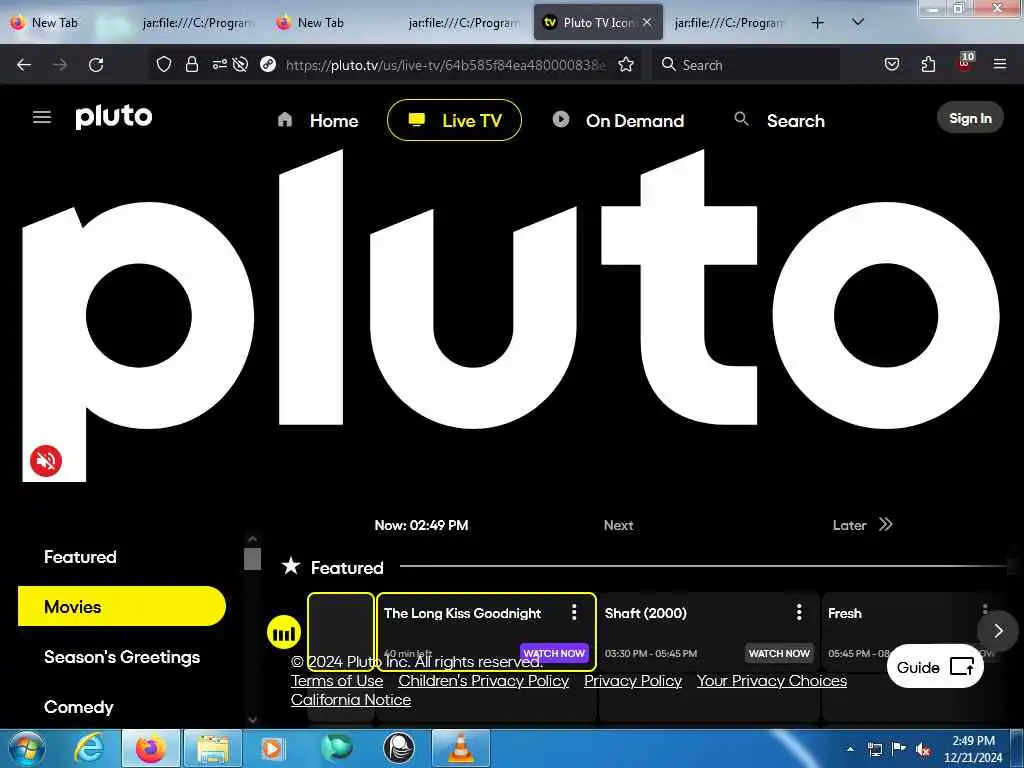Click the blocked autoplay icon in address bar
Viewport: 1024px width, 768px height.
240,64
